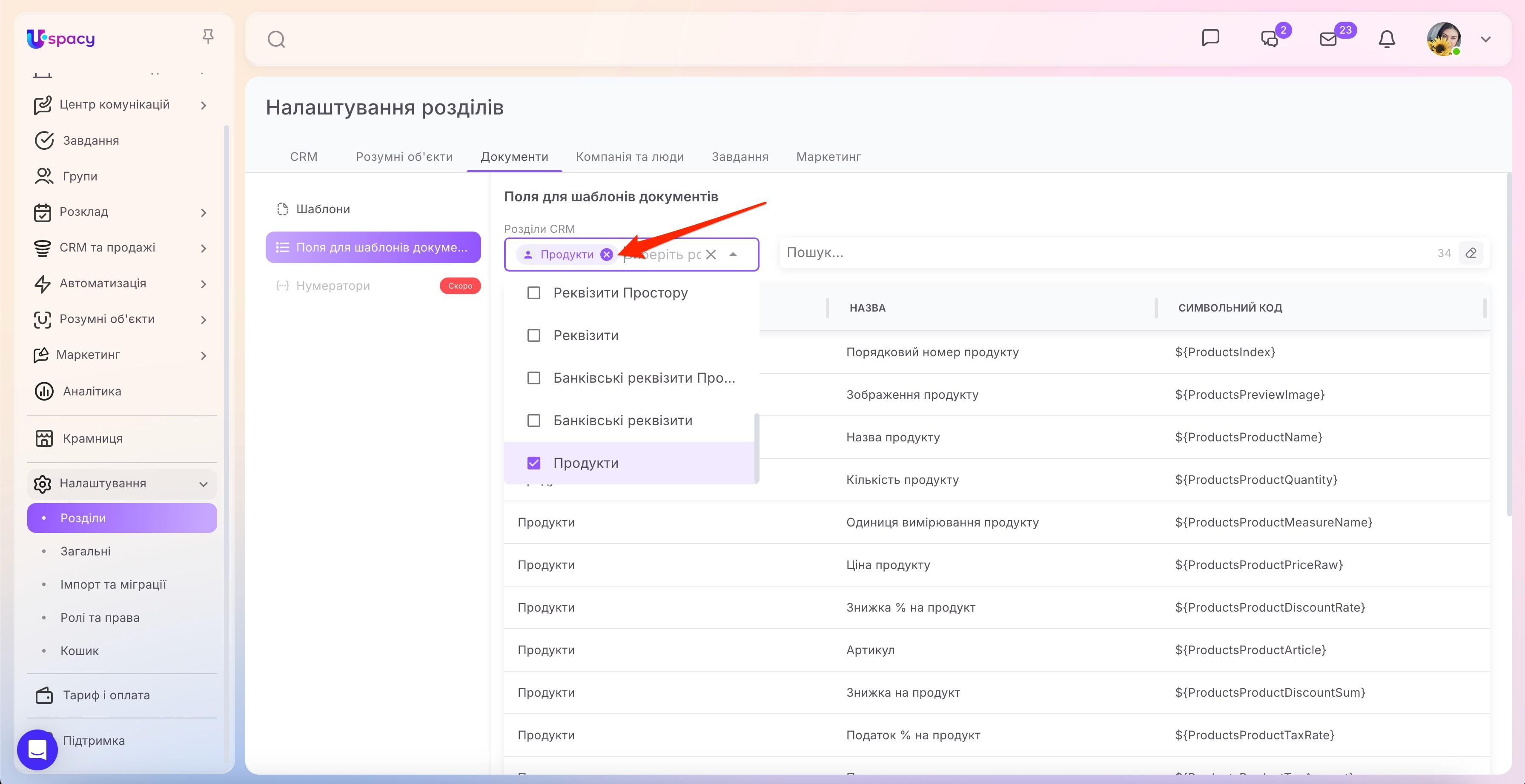This screenshot has width=1525, height=784.
Task: Click the Налаштування gear icon
Action: click(43, 484)
